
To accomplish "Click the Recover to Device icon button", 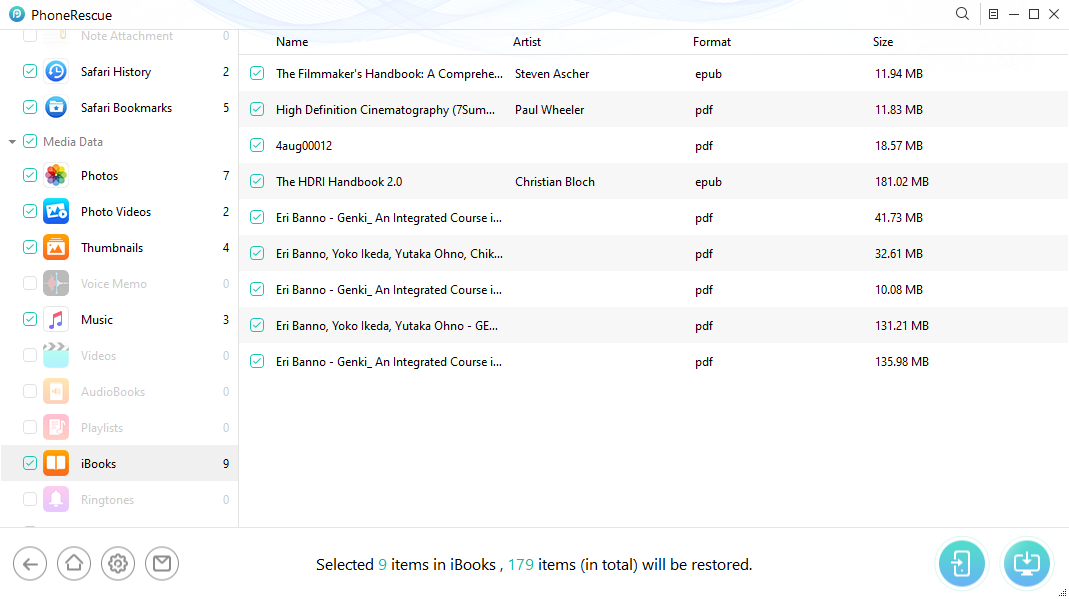I will (x=961, y=564).
